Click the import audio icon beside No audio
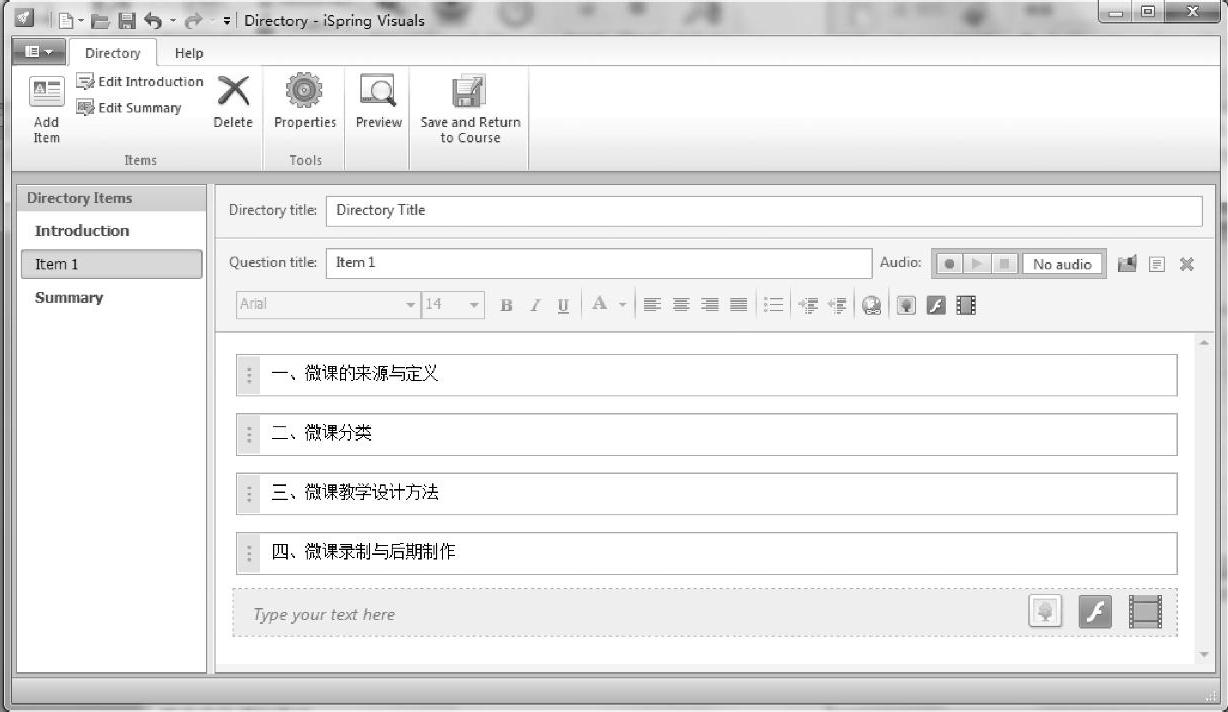The width and height of the screenshot is (1228, 712). click(1127, 264)
